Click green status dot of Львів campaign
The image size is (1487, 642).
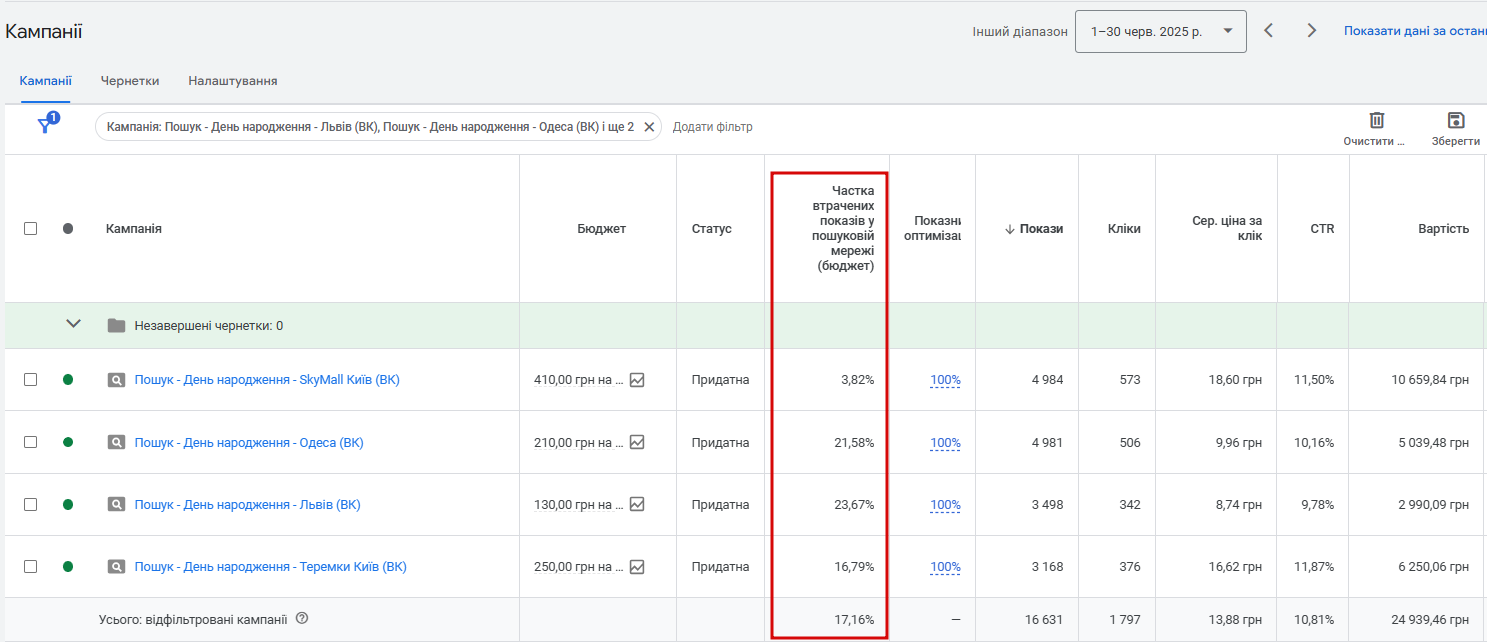pos(68,505)
